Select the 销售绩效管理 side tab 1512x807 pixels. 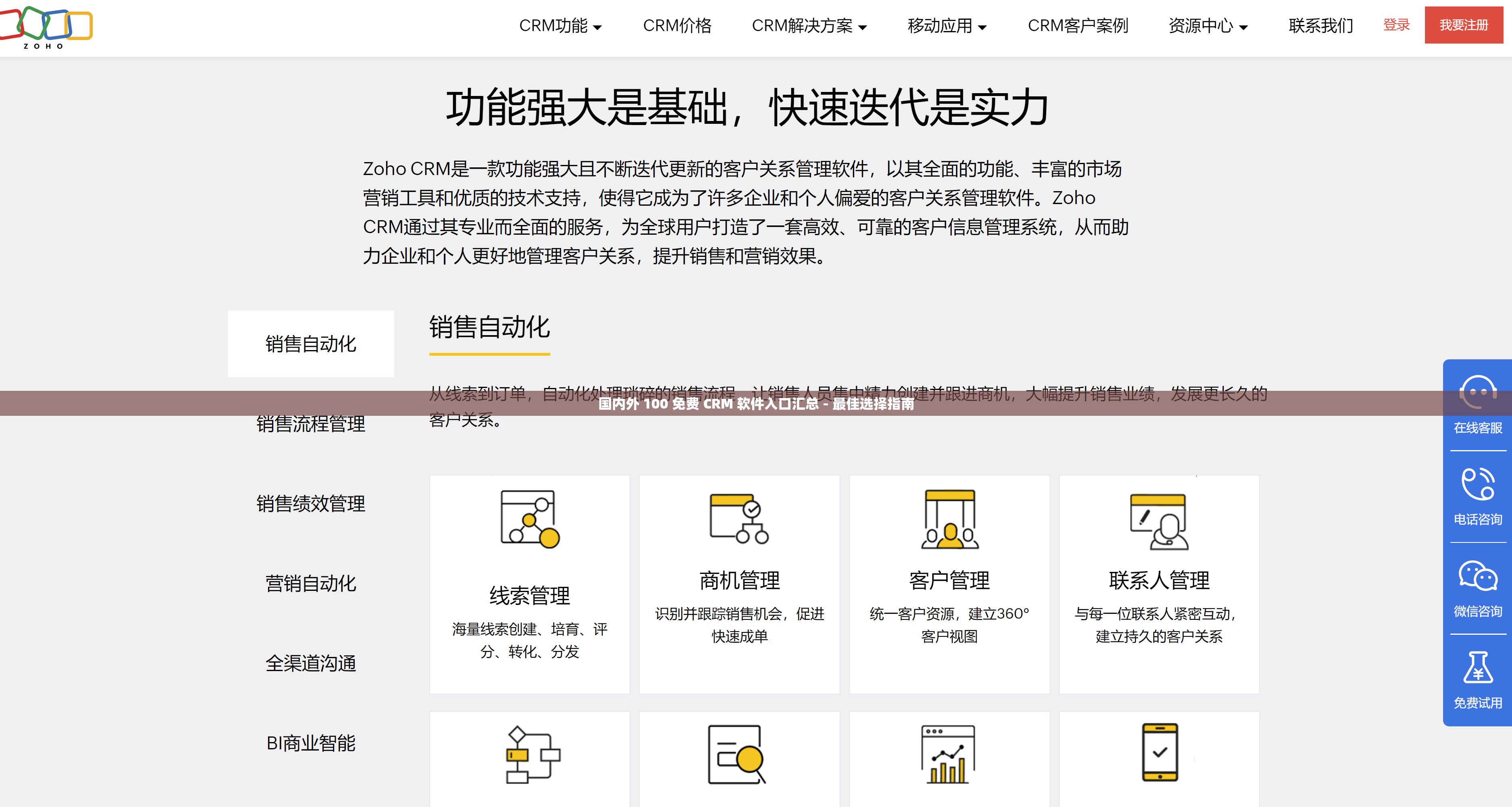[x=310, y=503]
